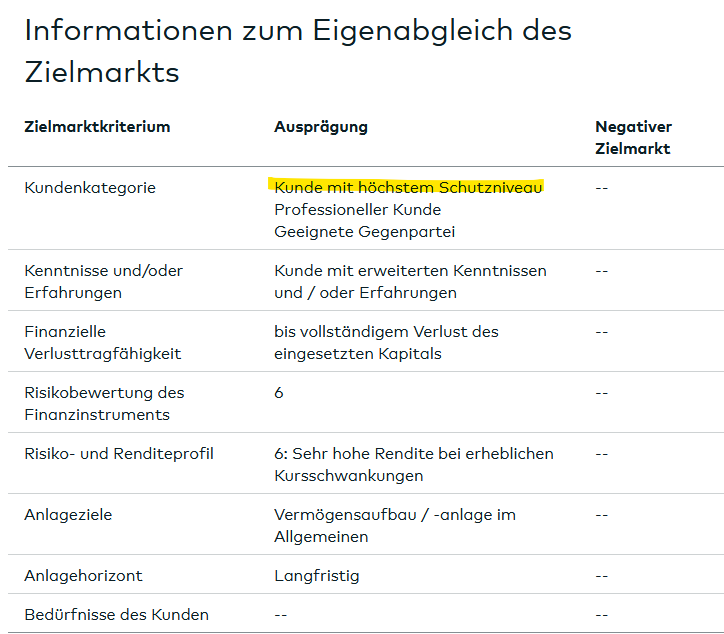Select the 'Professioneller Kunde' entry

click(x=357, y=210)
